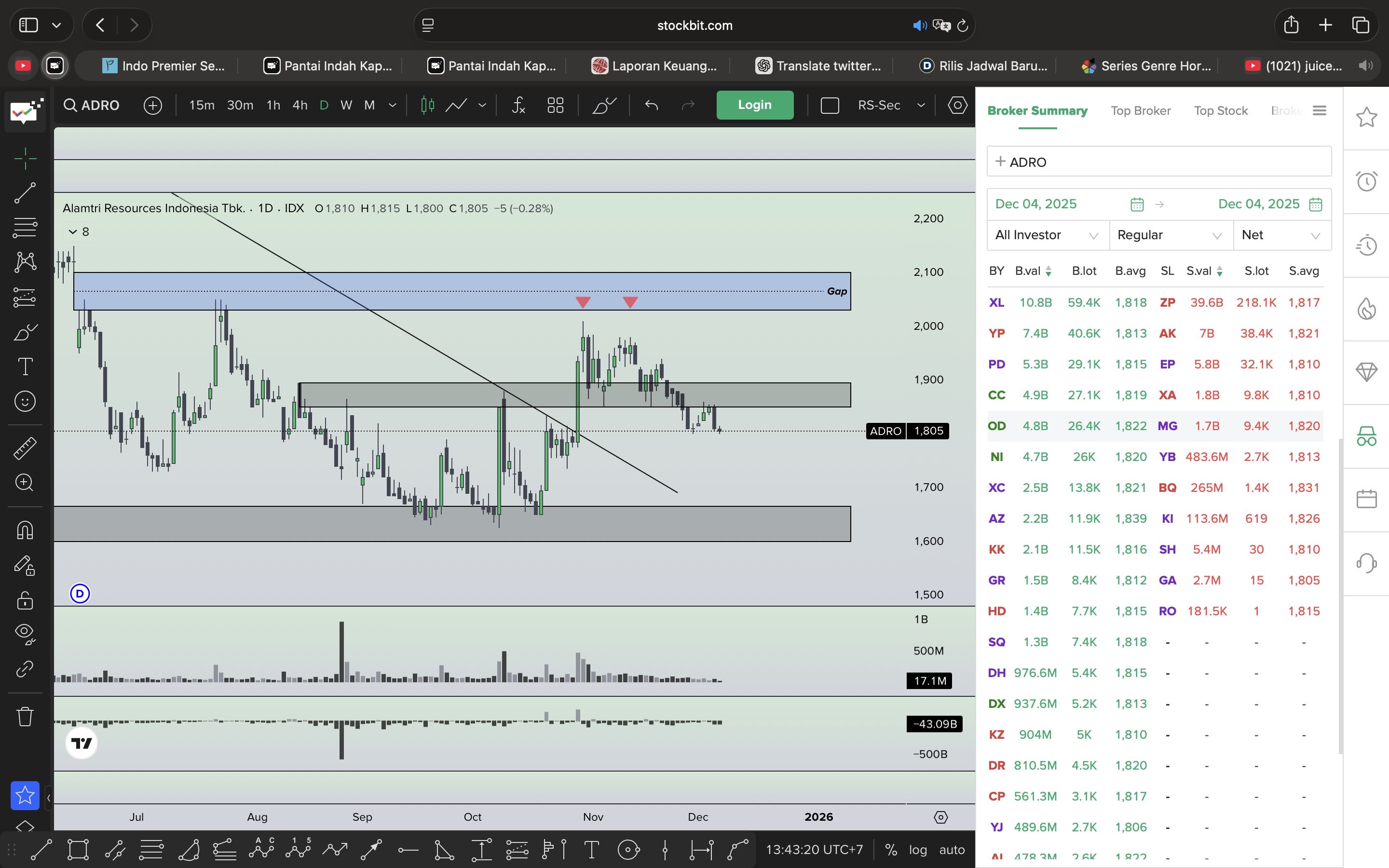
Task: Open the price alert clock icon
Action: point(1366,181)
